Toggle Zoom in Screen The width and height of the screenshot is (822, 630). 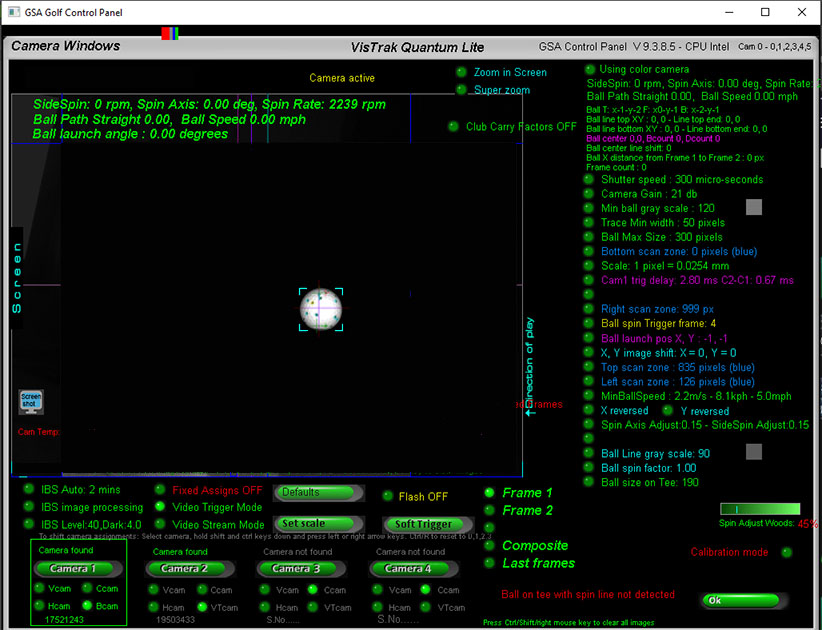(461, 72)
